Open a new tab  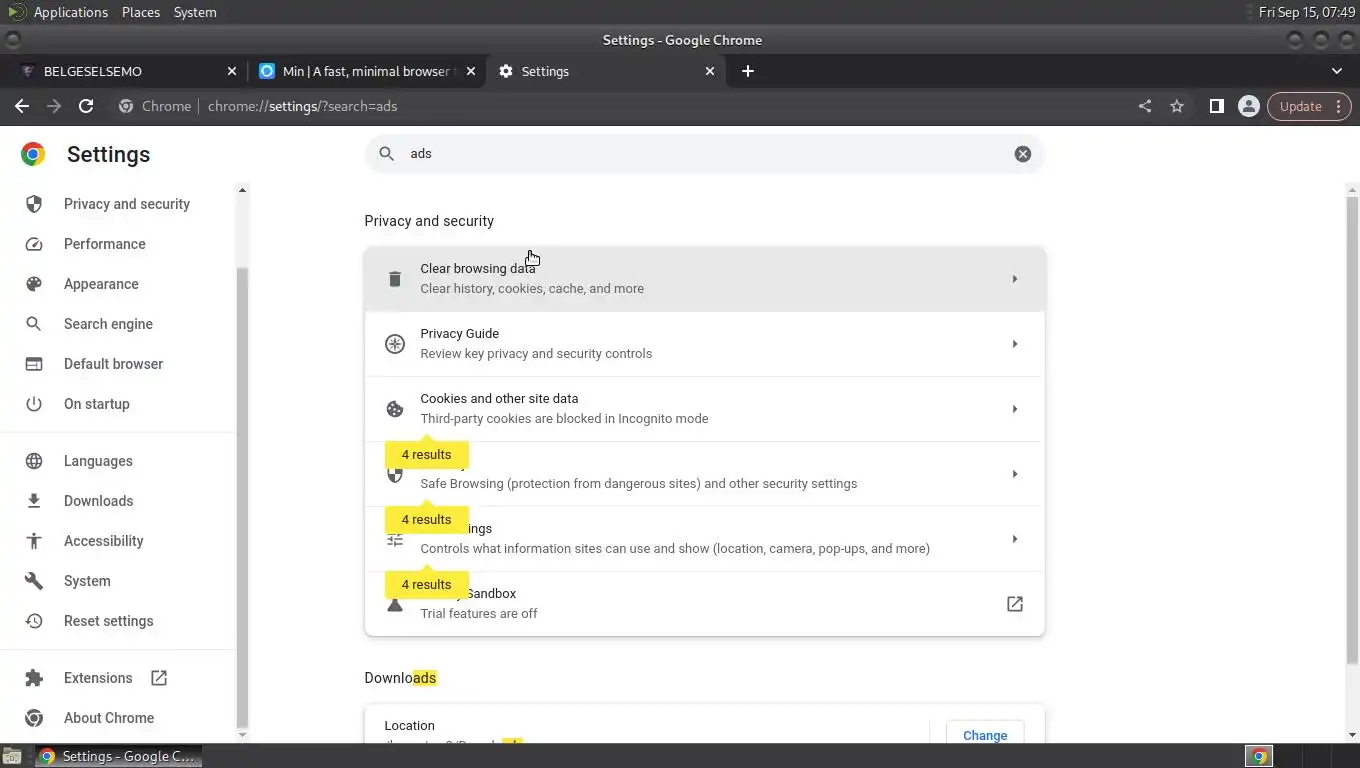pyautogui.click(x=748, y=71)
